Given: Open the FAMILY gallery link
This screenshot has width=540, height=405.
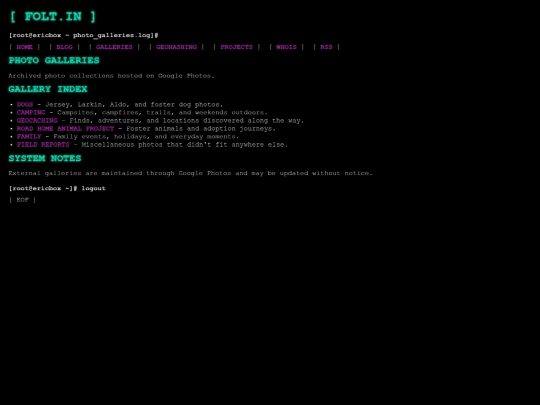Looking at the screenshot, I should [29, 136].
